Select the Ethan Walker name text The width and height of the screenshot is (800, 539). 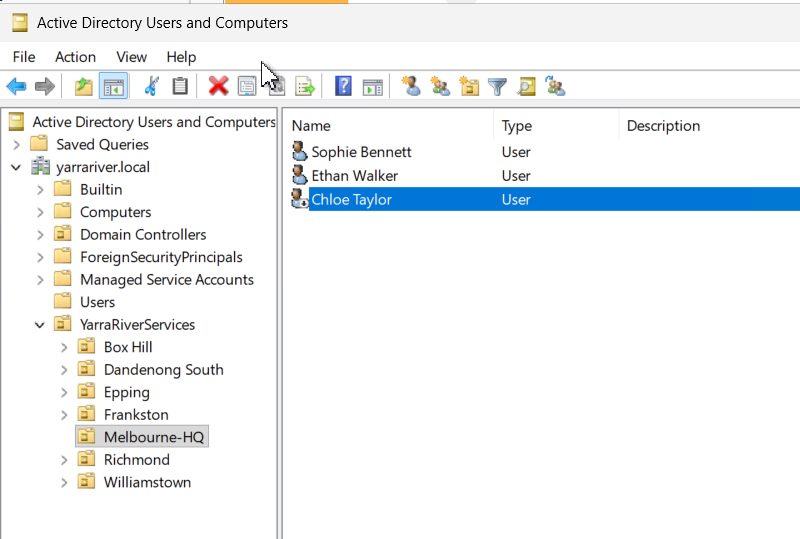coord(355,176)
